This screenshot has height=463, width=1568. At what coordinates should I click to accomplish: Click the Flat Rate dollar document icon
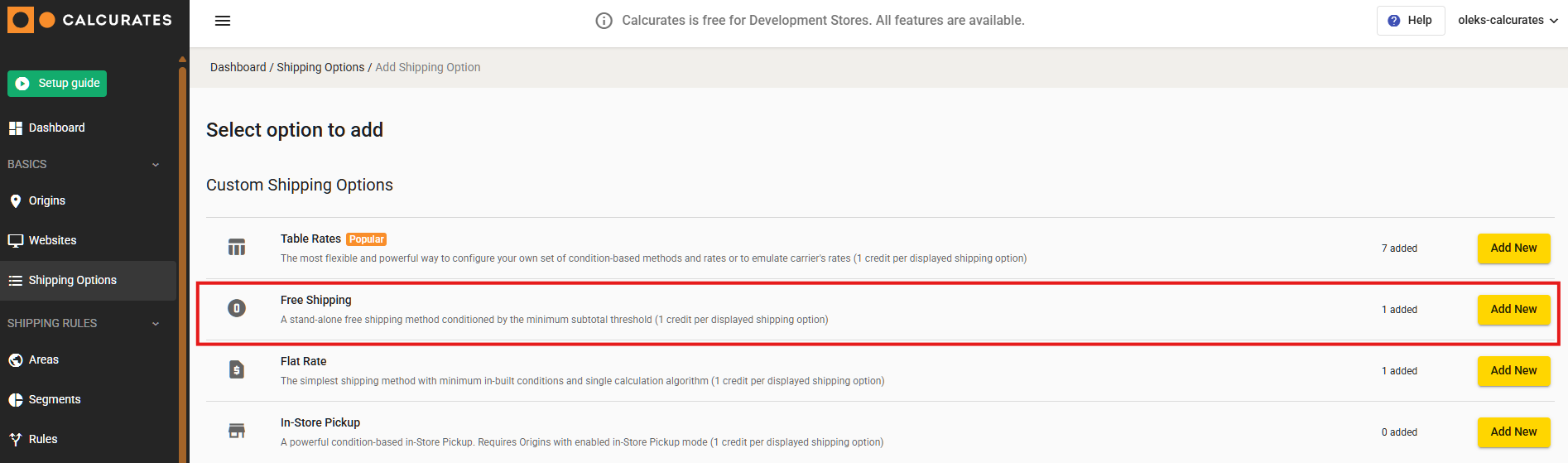(237, 369)
